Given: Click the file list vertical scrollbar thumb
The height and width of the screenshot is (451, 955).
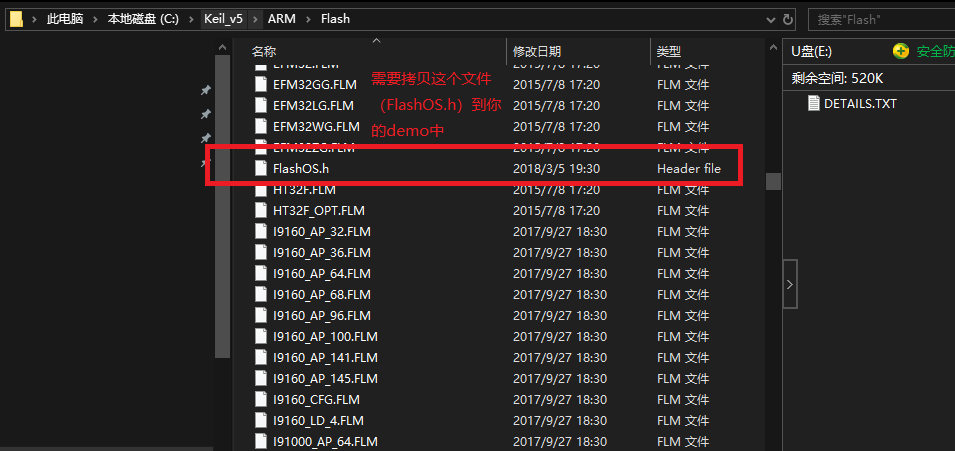Looking at the screenshot, I should 772,181.
